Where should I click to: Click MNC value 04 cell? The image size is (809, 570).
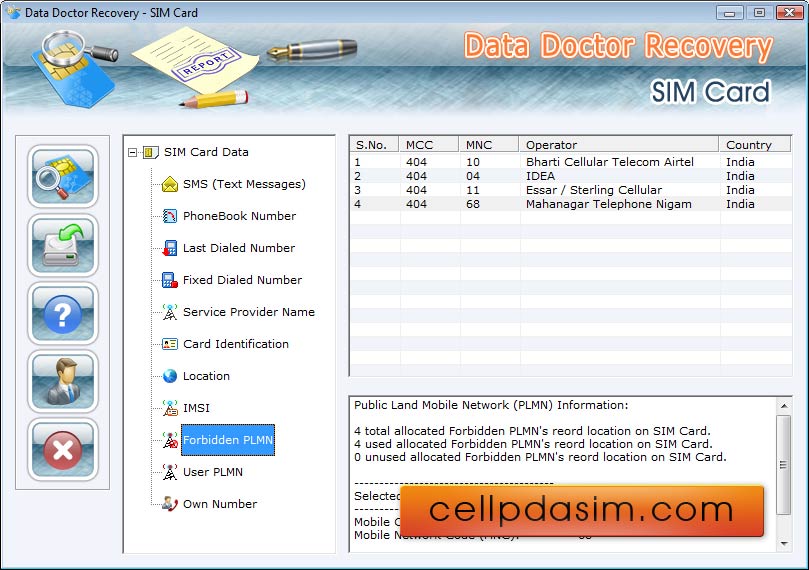tap(473, 176)
